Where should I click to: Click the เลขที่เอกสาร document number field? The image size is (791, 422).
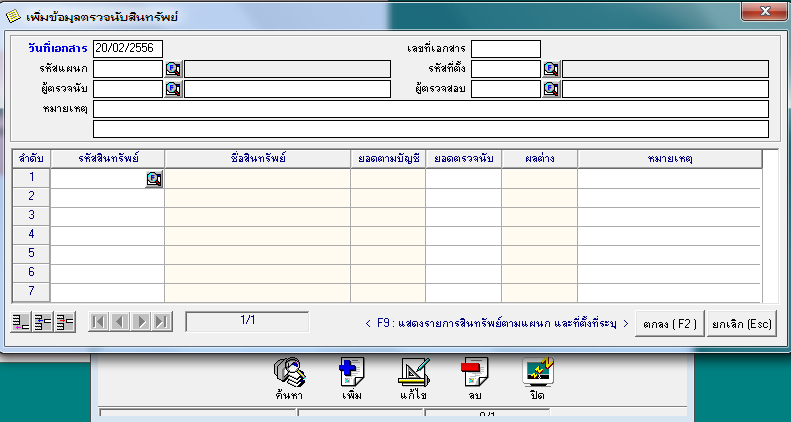[505, 49]
